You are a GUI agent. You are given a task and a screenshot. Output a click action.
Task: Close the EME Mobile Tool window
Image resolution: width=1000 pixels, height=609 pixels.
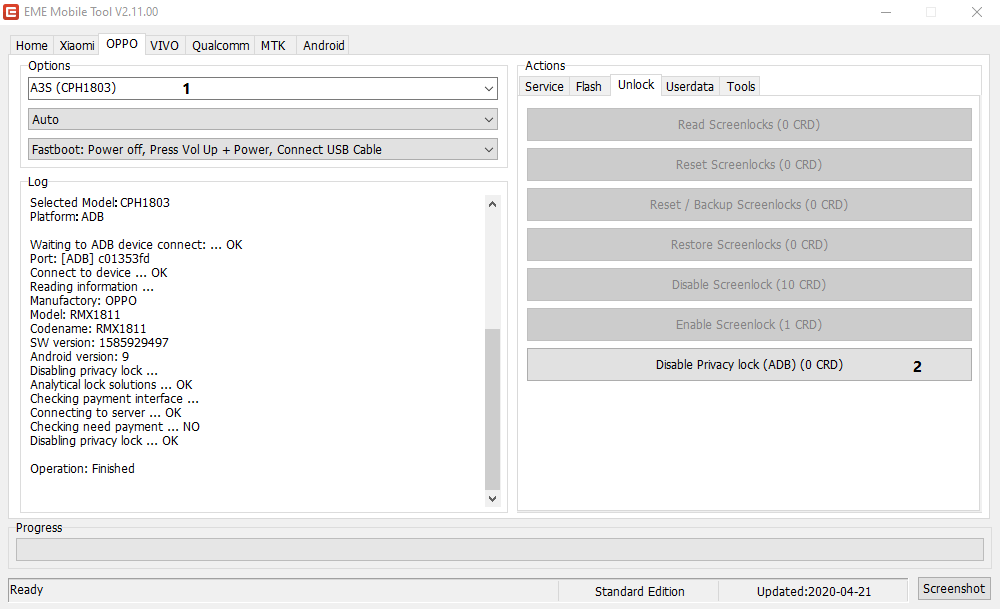point(976,12)
